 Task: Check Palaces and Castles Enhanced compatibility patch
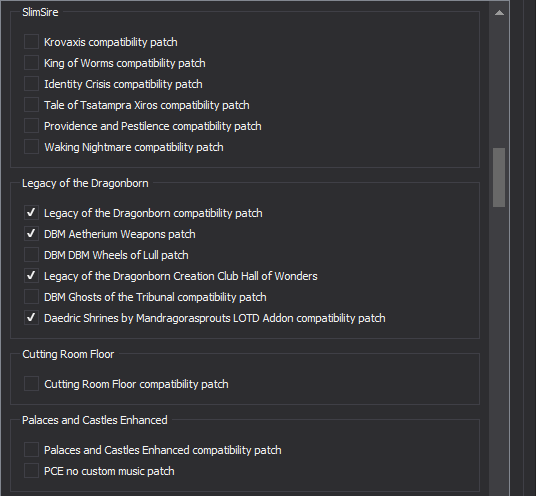(31, 450)
